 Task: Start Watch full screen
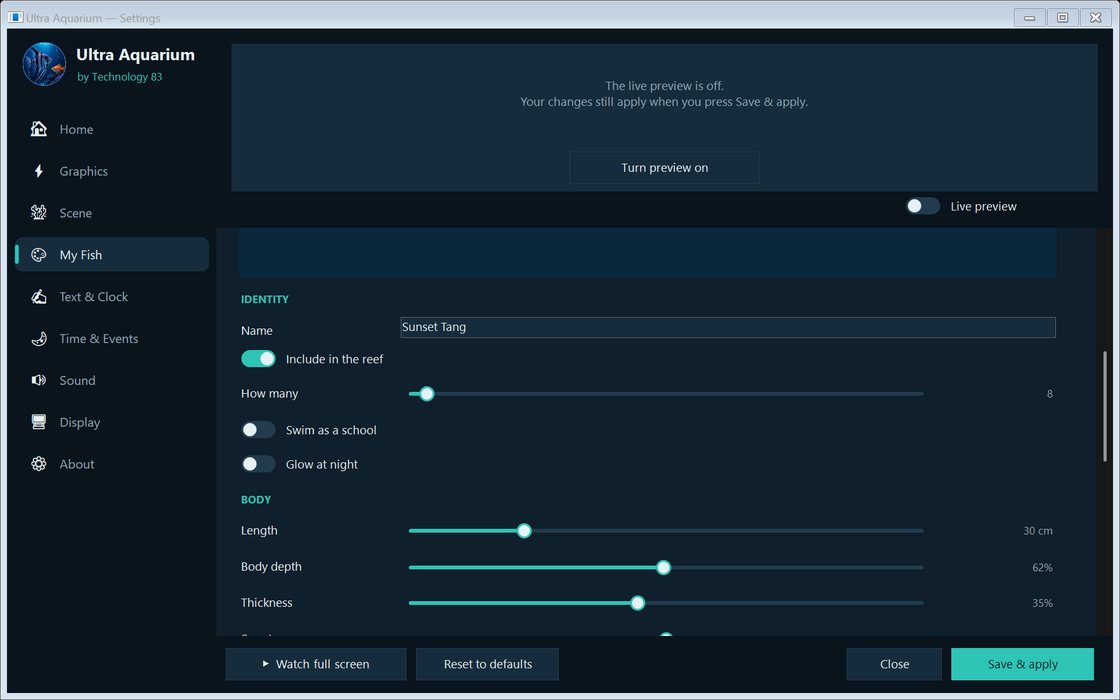[x=316, y=664]
